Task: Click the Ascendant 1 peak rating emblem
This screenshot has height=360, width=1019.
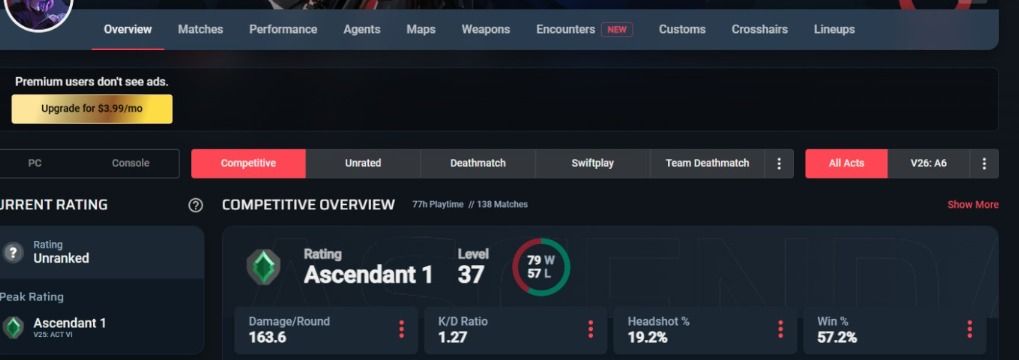Action: (x=13, y=327)
